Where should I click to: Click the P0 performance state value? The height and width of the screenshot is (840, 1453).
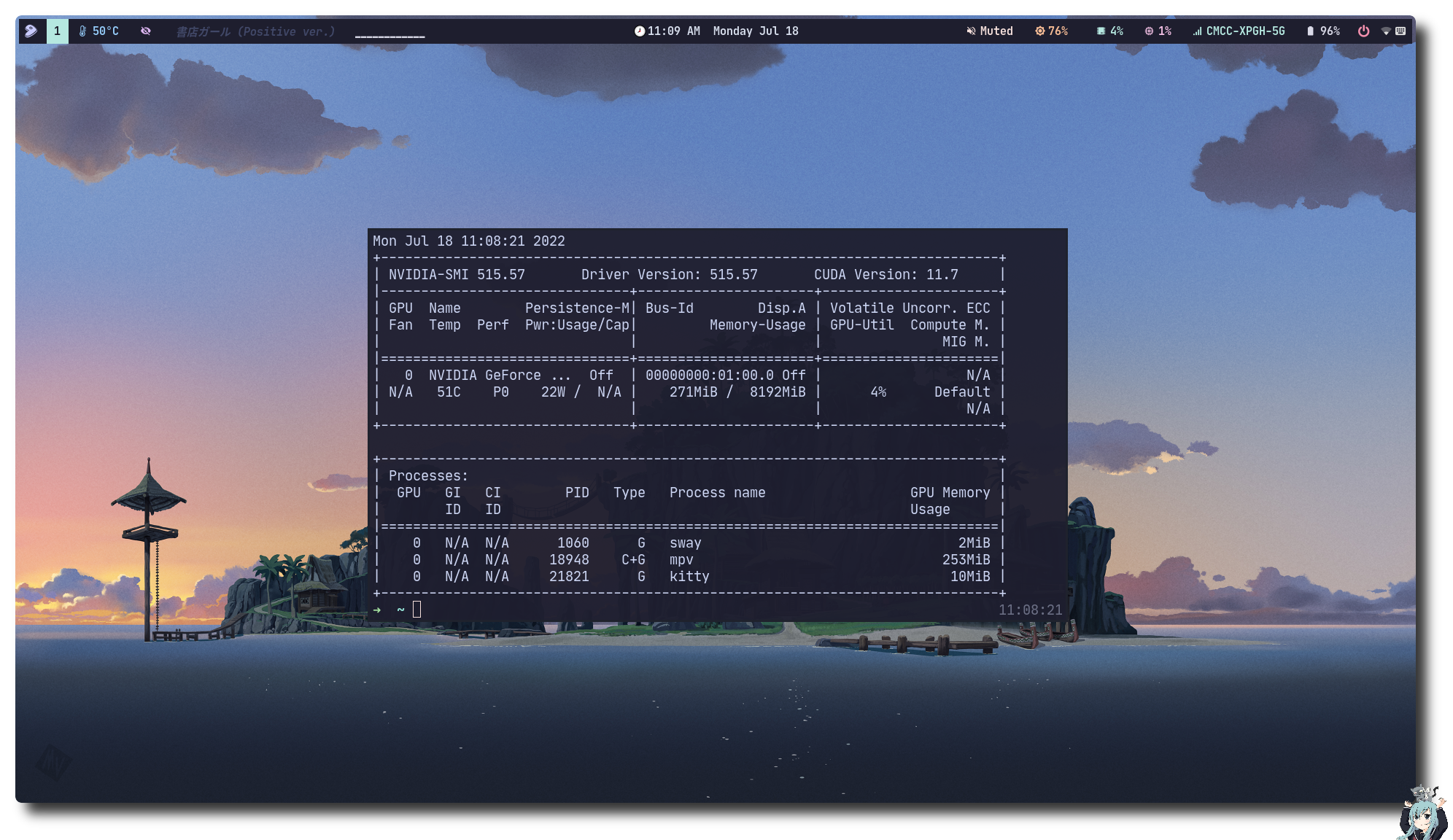click(x=501, y=392)
